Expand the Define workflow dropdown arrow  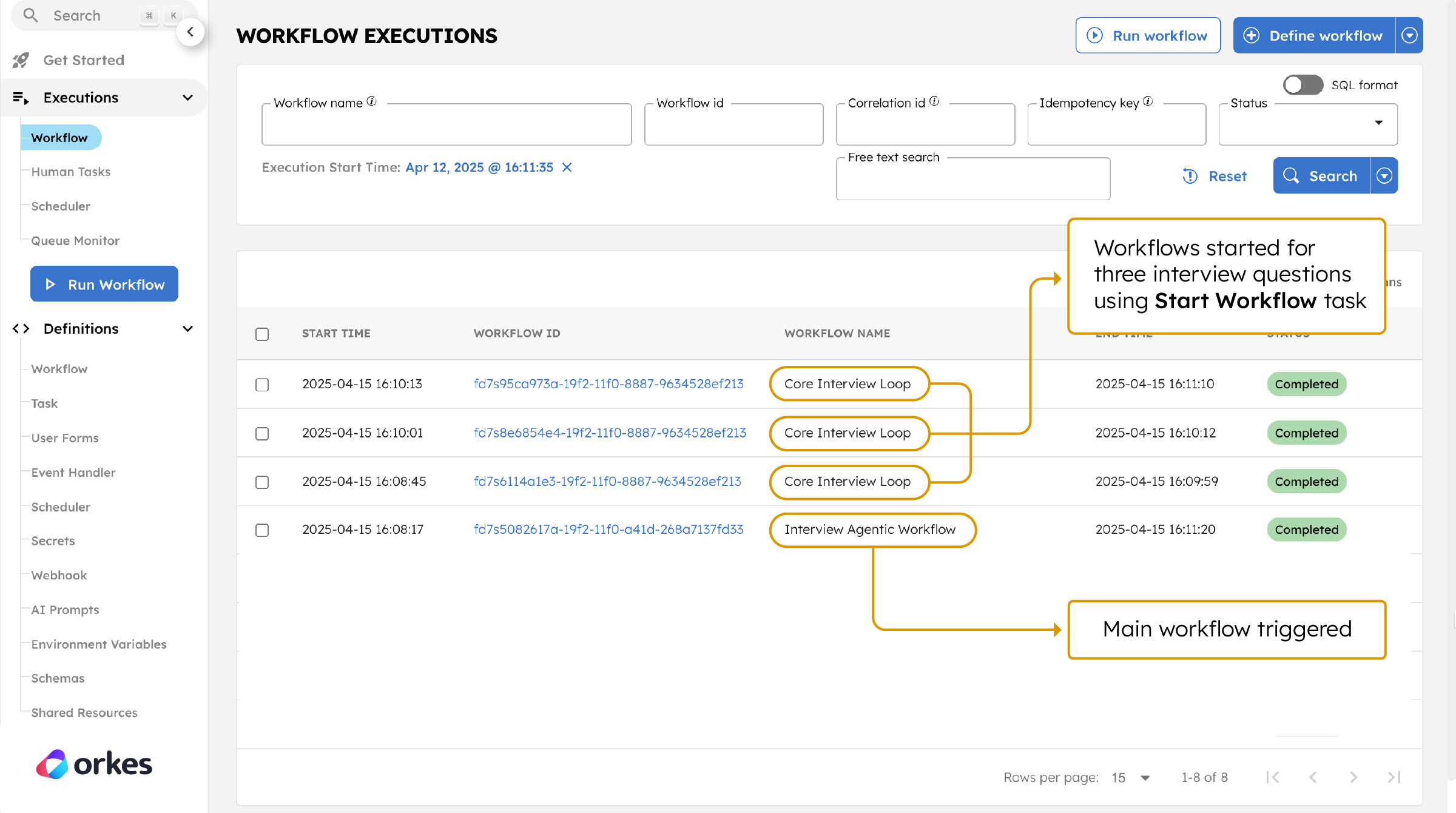coord(1409,35)
